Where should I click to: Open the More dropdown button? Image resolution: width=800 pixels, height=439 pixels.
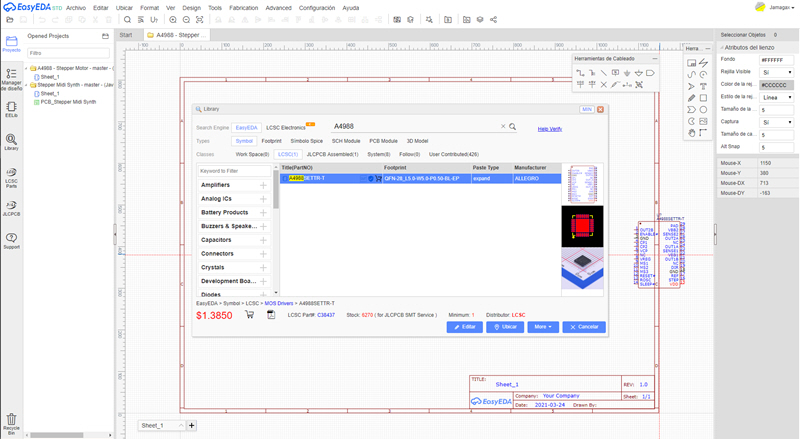point(543,327)
